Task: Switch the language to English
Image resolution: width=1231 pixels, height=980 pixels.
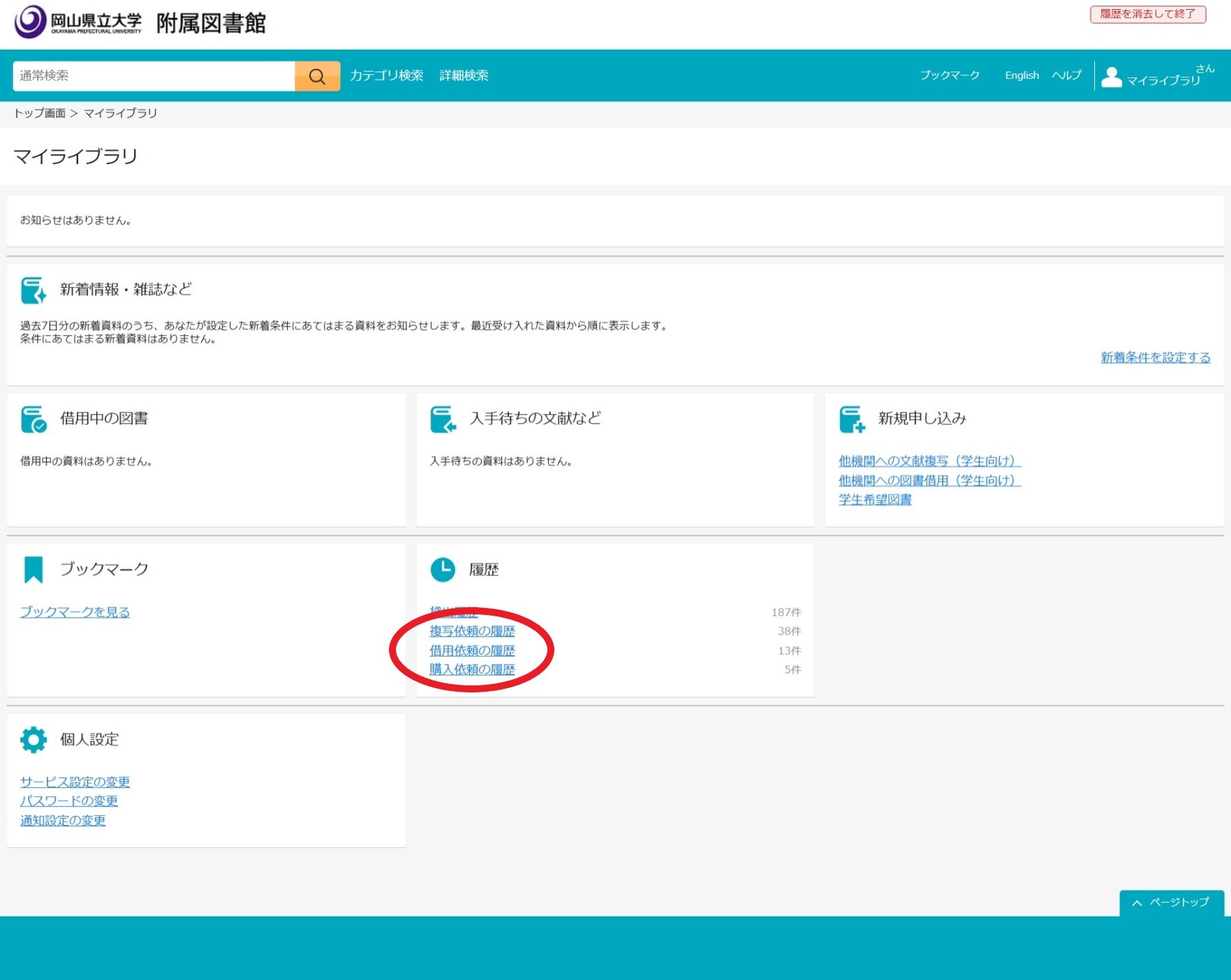Action: coord(1022,75)
